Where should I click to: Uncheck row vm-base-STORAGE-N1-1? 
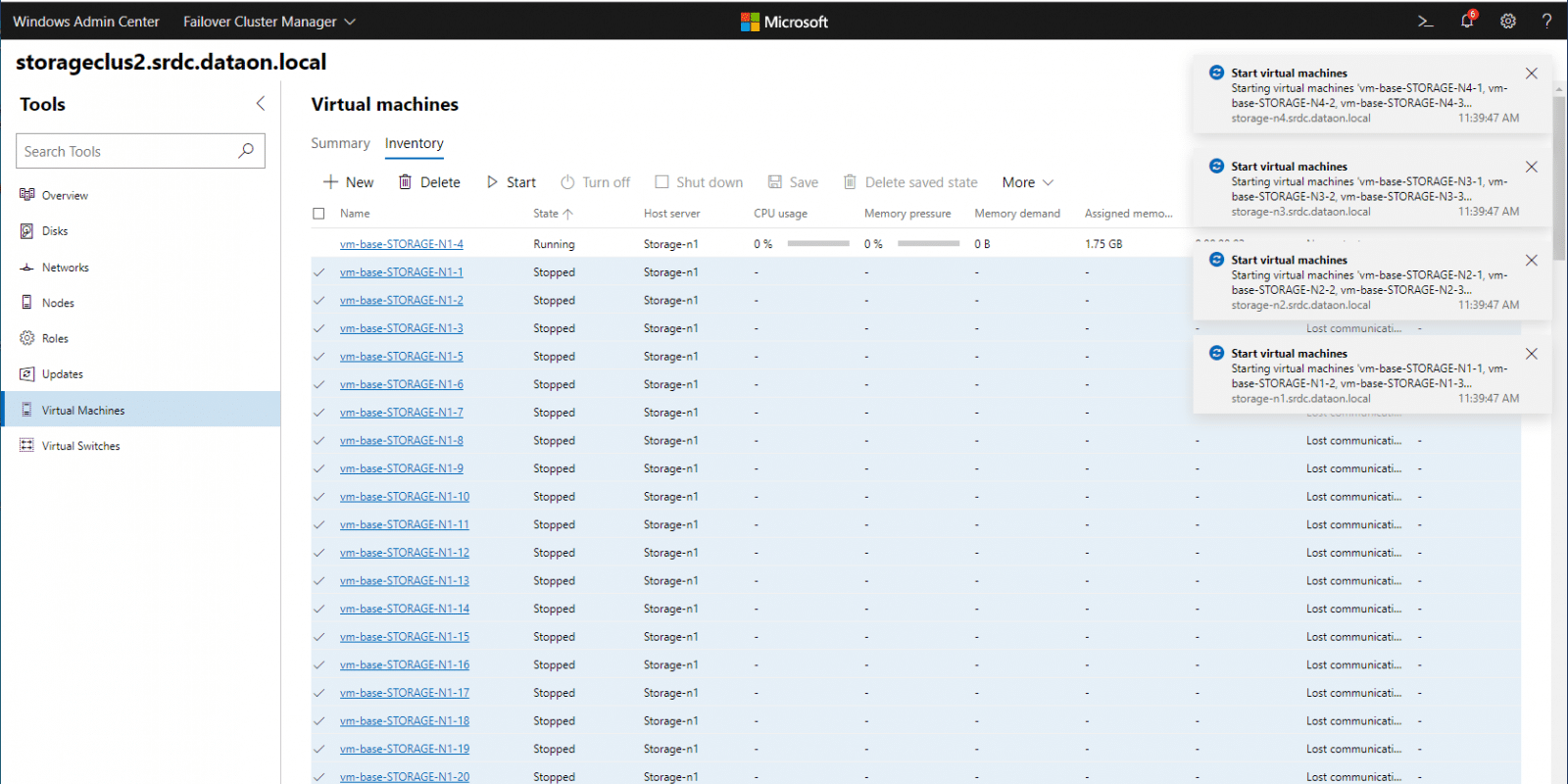pos(318,272)
